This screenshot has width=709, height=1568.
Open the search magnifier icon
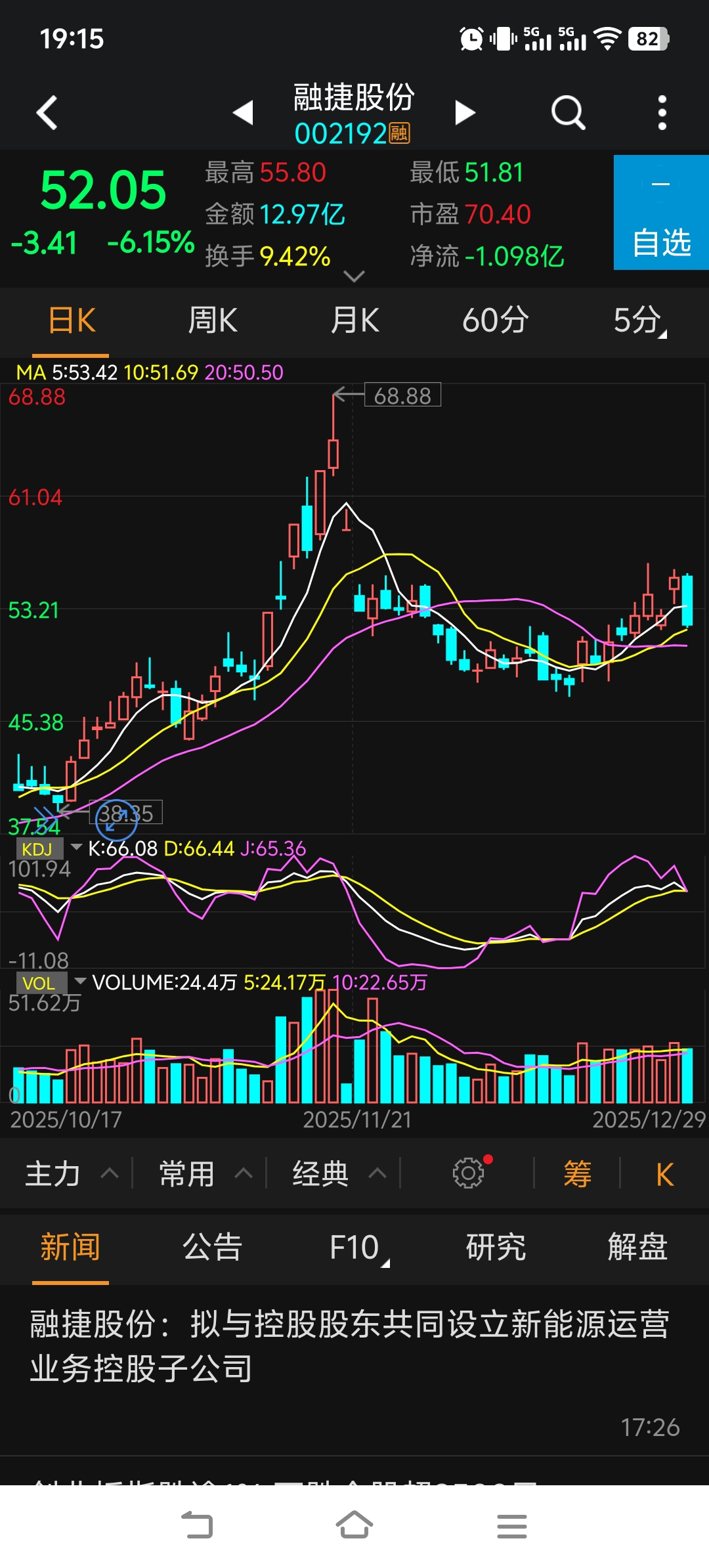coord(568,113)
